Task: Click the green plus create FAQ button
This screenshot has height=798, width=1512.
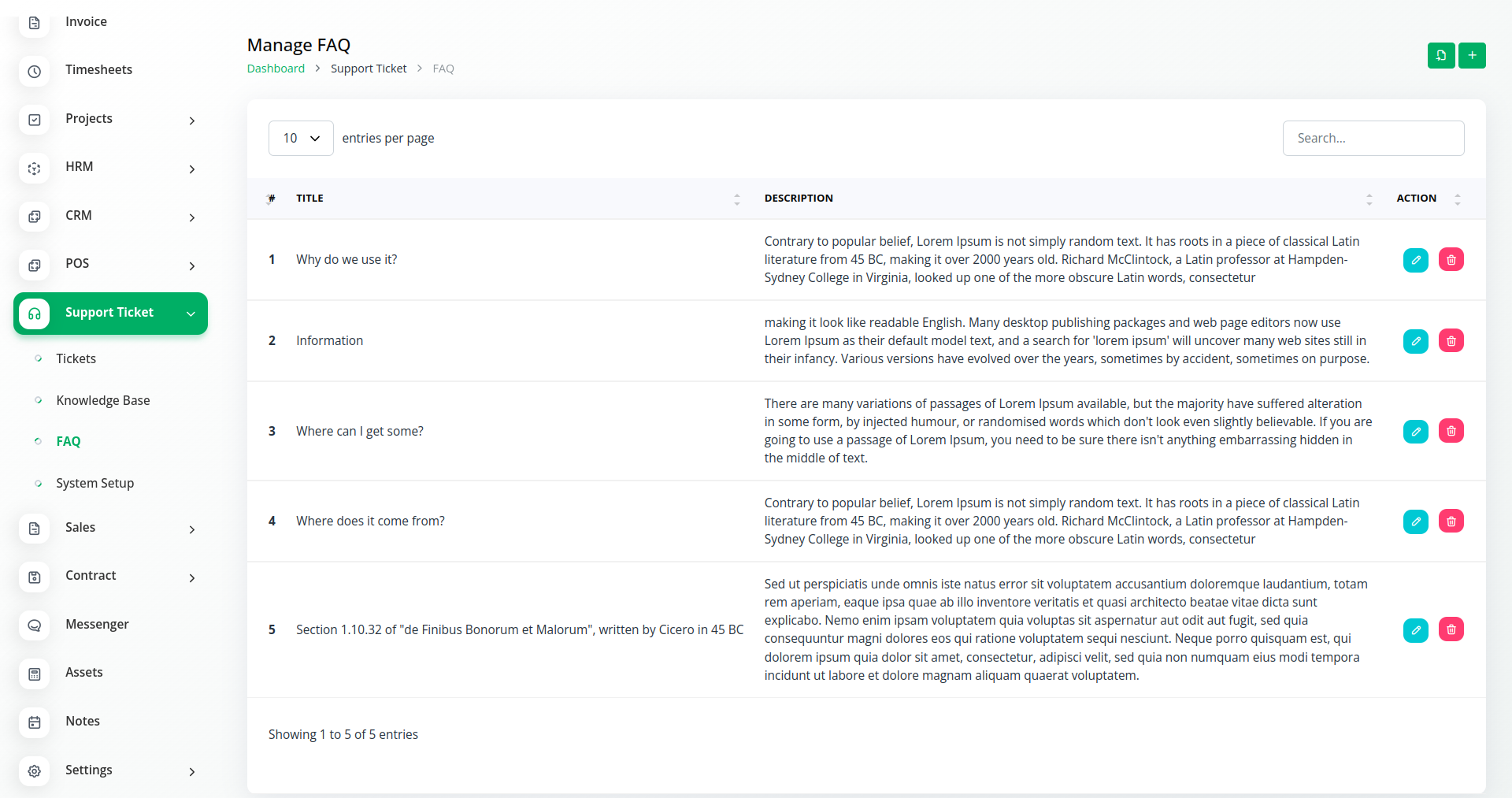Action: pos(1472,56)
